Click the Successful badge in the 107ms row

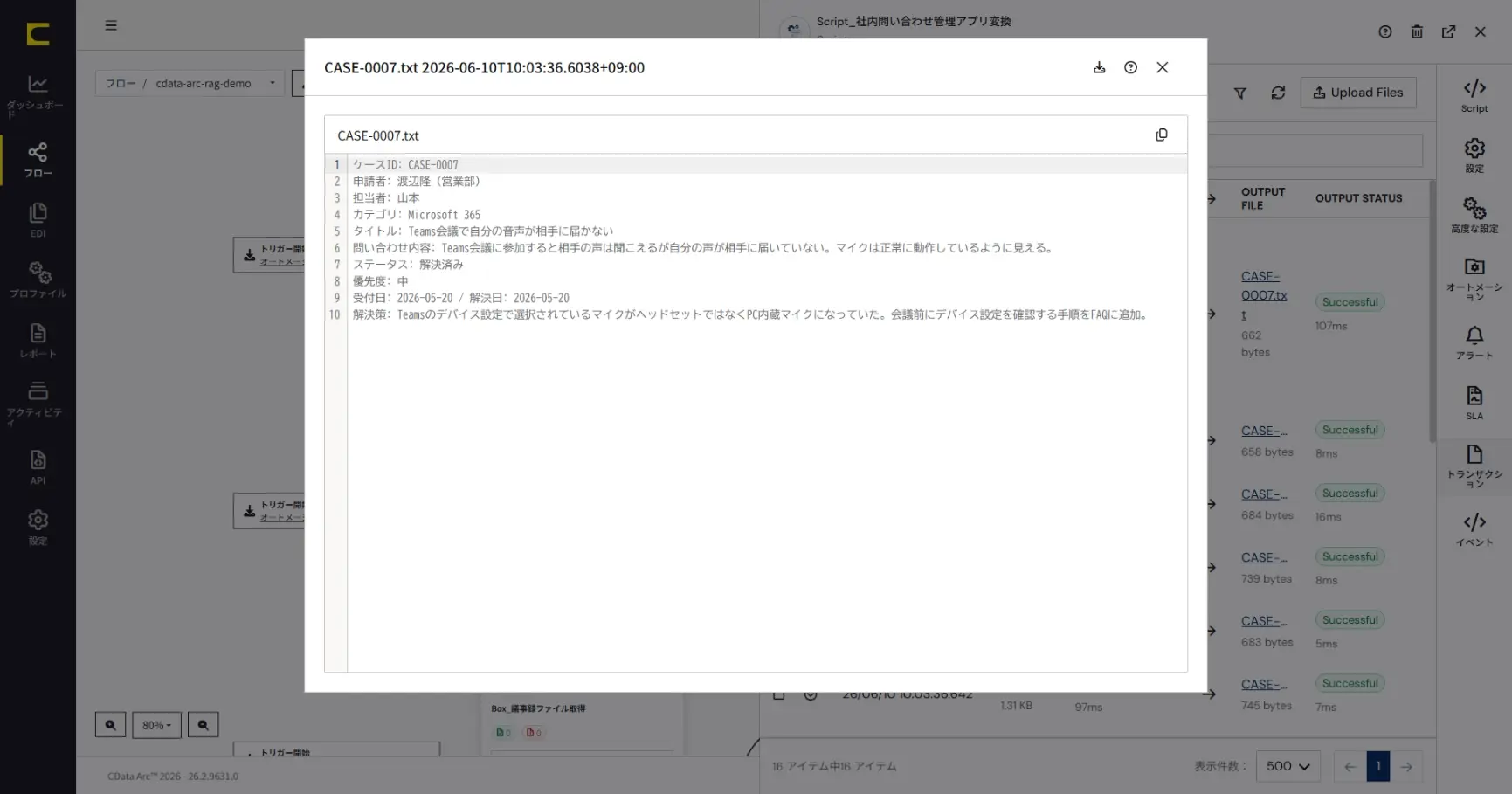coord(1350,302)
